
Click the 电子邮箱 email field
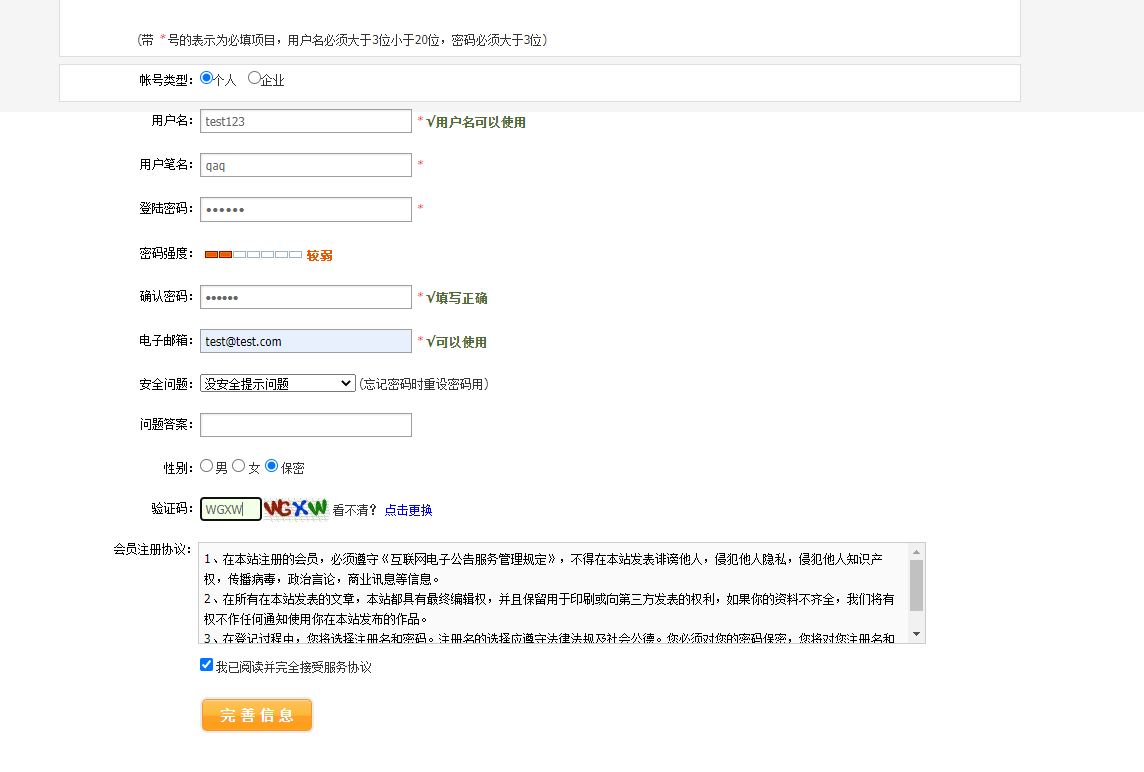coord(305,341)
